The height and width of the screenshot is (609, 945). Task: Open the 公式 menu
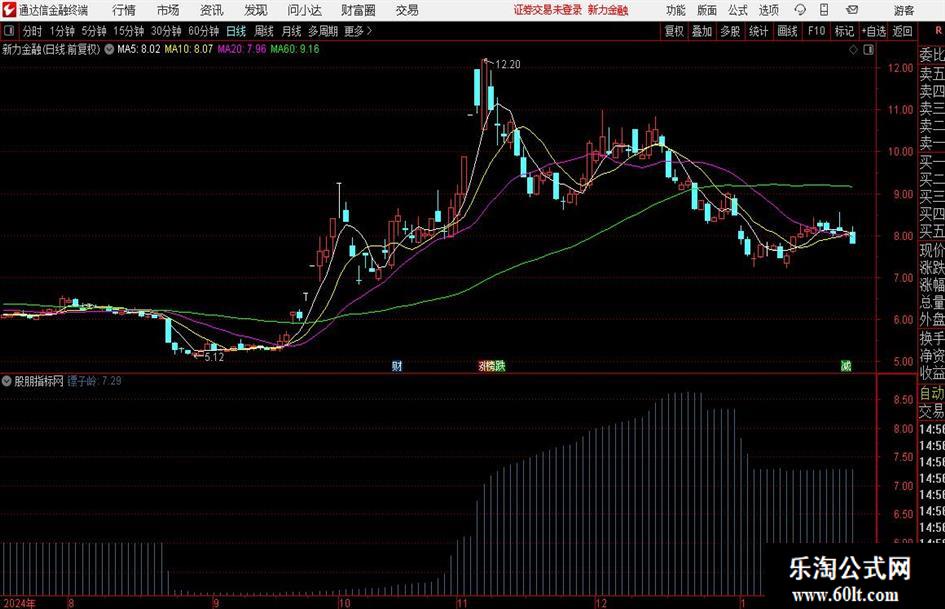click(x=738, y=10)
